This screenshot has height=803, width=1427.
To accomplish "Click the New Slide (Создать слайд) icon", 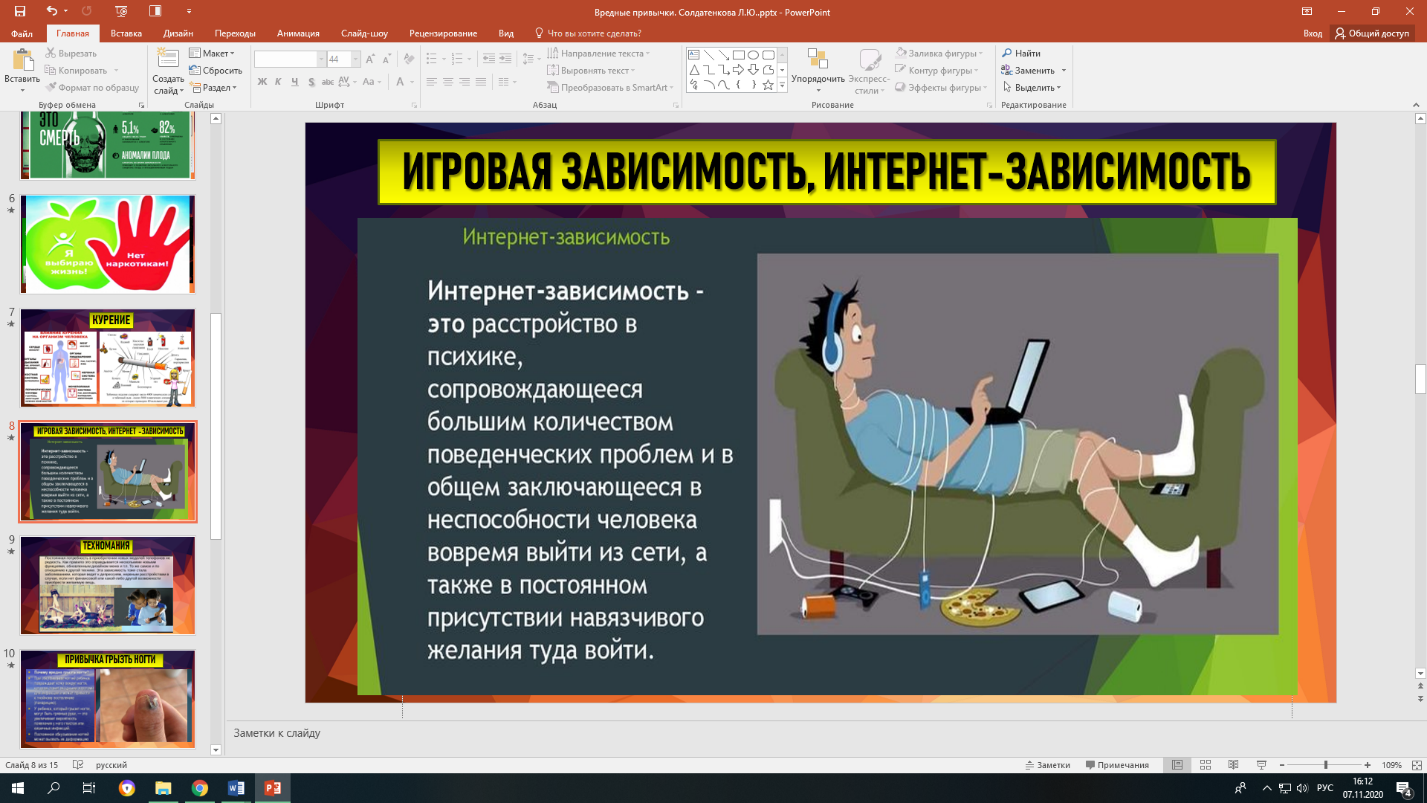I will click(x=168, y=59).
